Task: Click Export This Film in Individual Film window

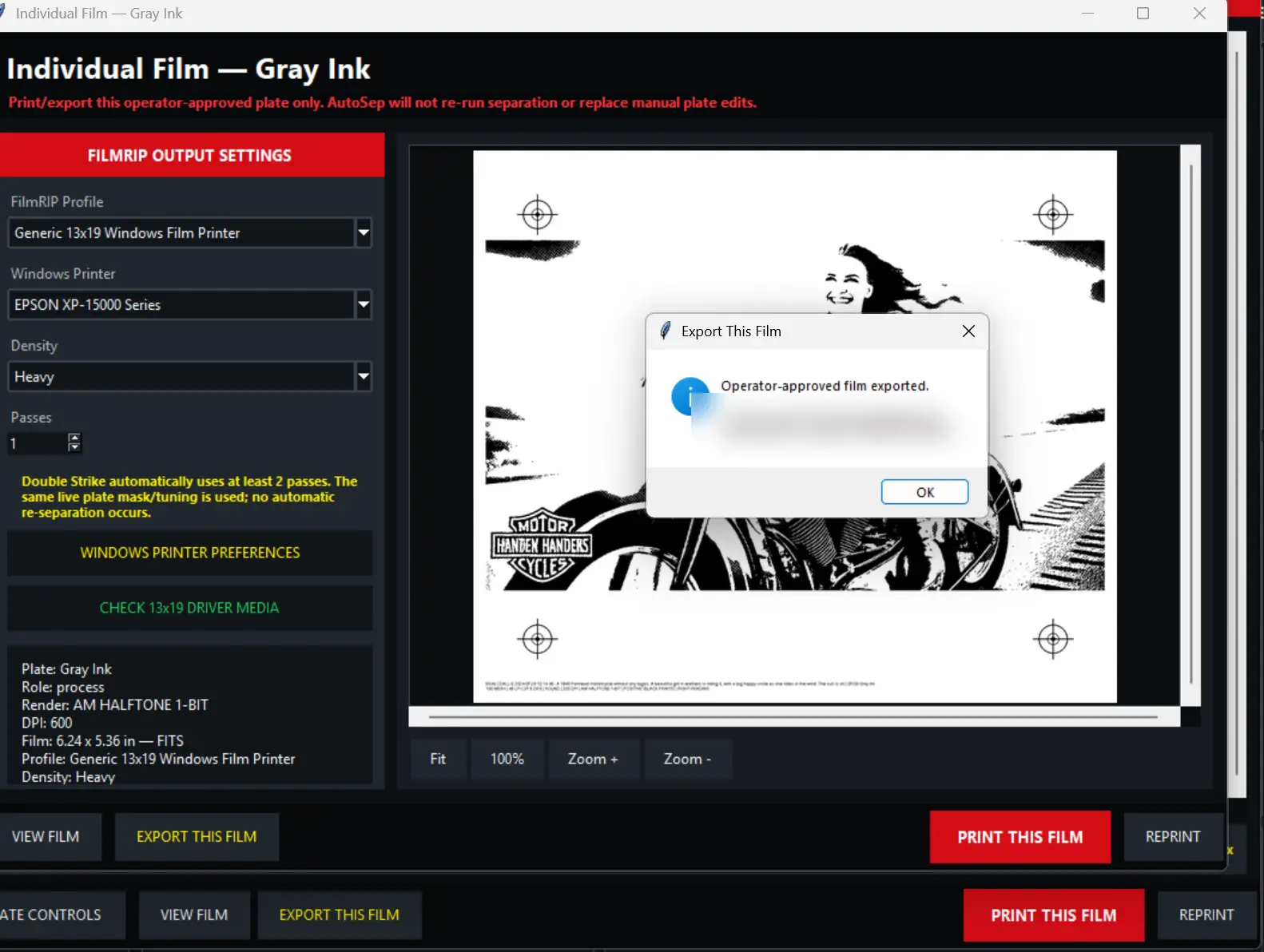Action: pyautogui.click(x=197, y=836)
